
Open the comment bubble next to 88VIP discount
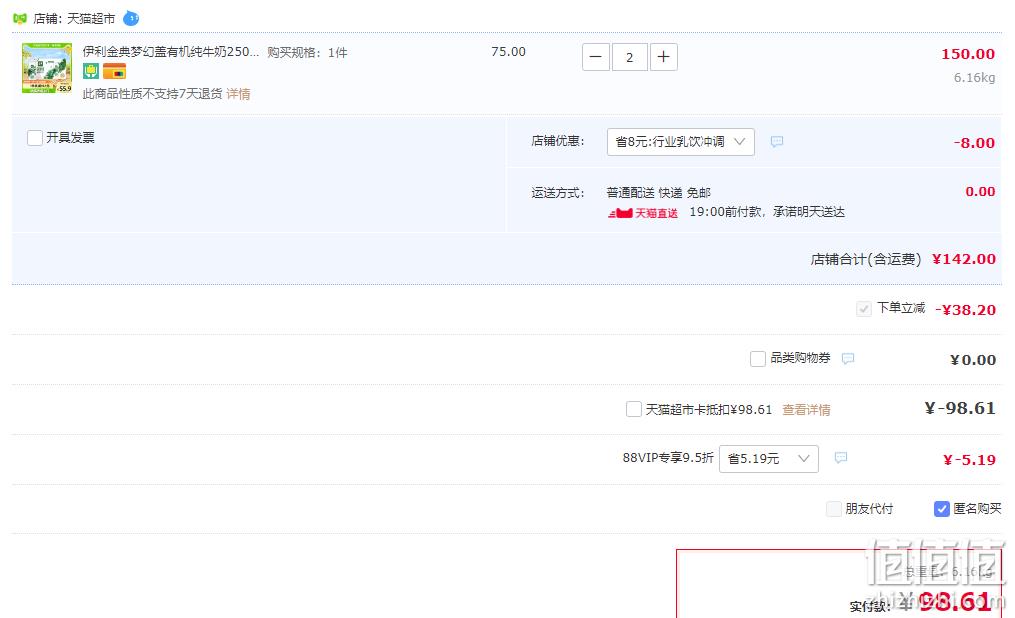[x=840, y=458]
